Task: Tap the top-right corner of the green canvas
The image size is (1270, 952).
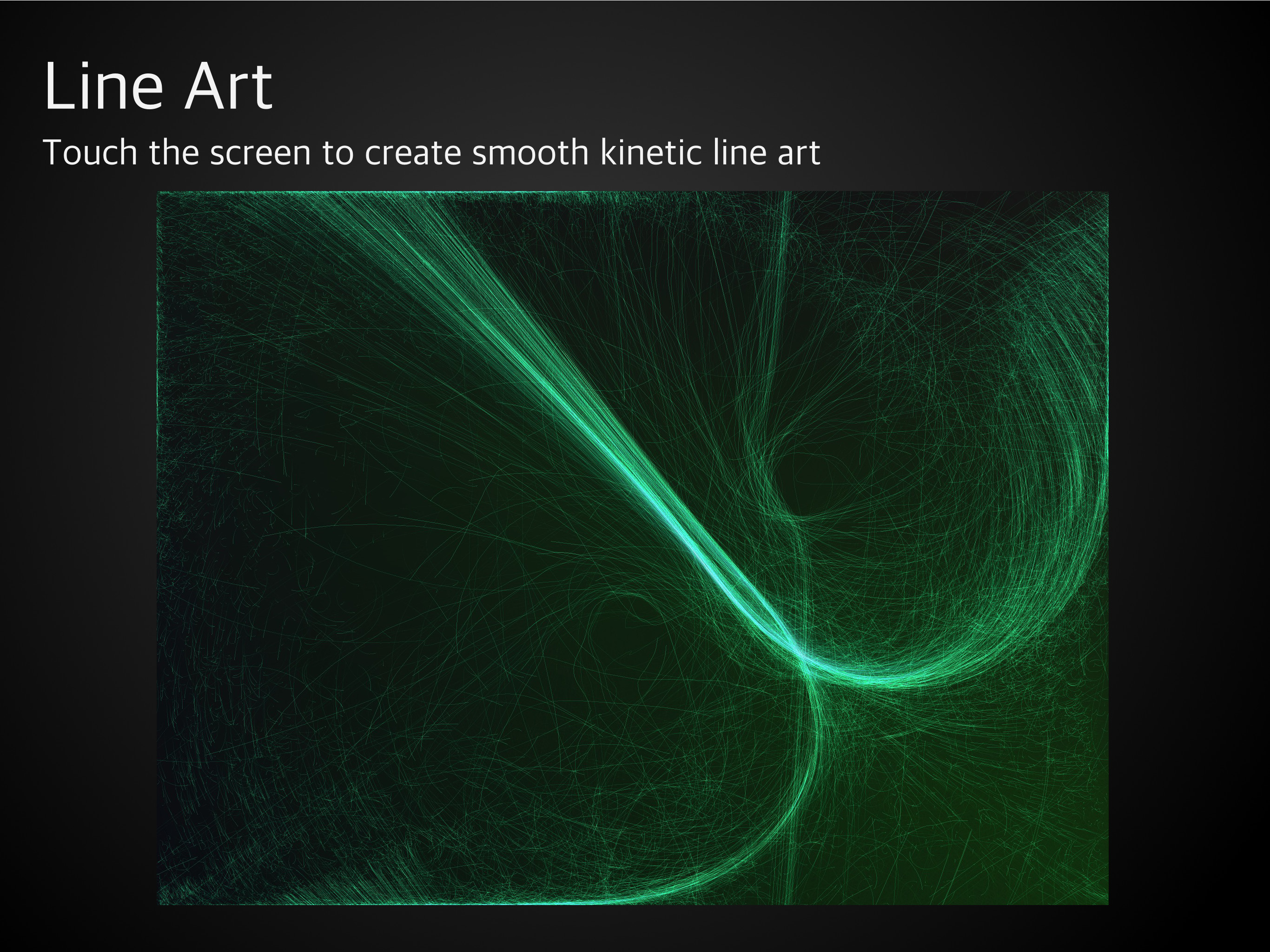Action: 1105,195
